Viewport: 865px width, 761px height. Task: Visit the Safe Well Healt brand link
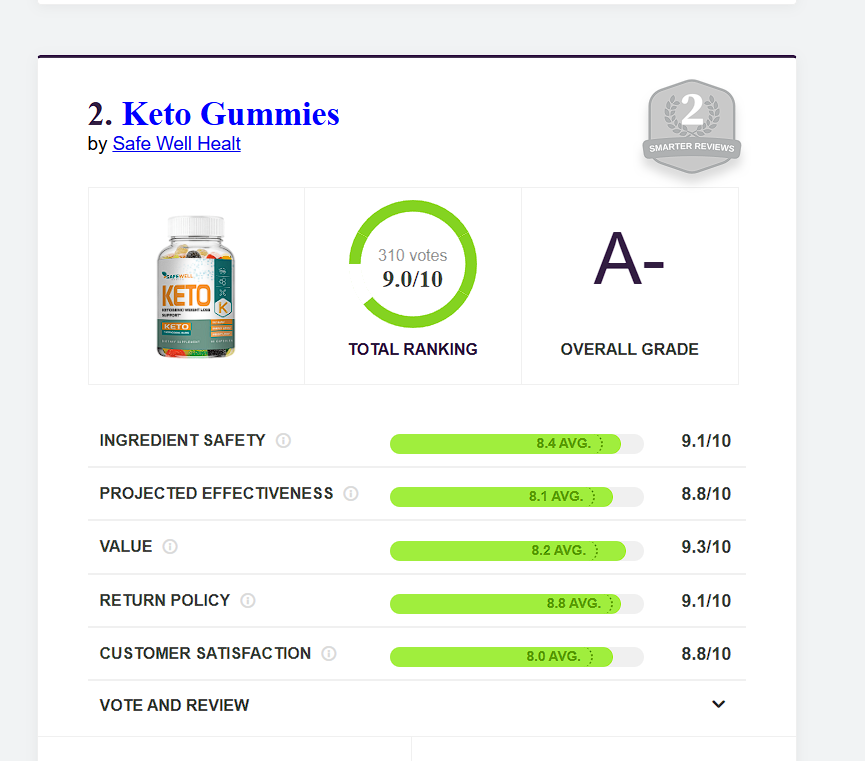pos(176,144)
